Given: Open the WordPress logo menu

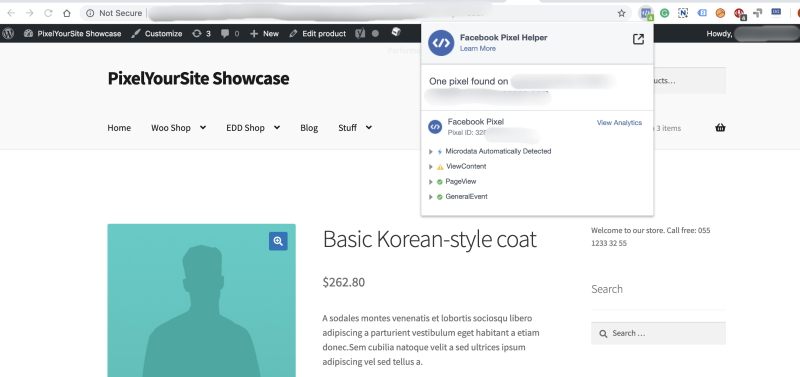Looking at the screenshot, I should (x=8, y=34).
